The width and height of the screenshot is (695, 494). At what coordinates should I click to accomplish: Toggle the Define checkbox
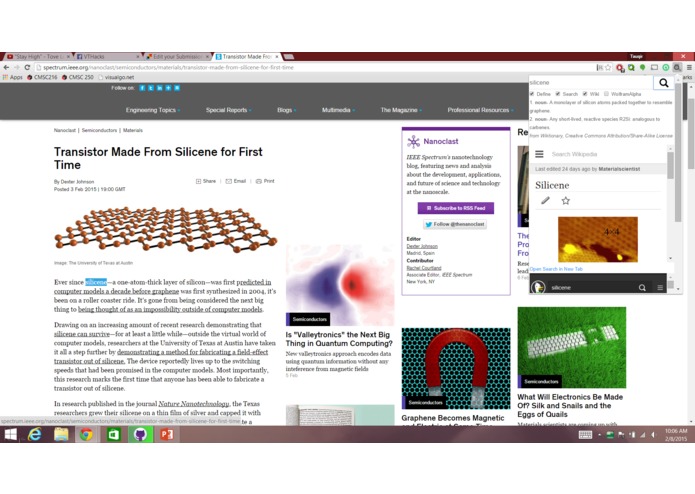[x=532, y=94]
